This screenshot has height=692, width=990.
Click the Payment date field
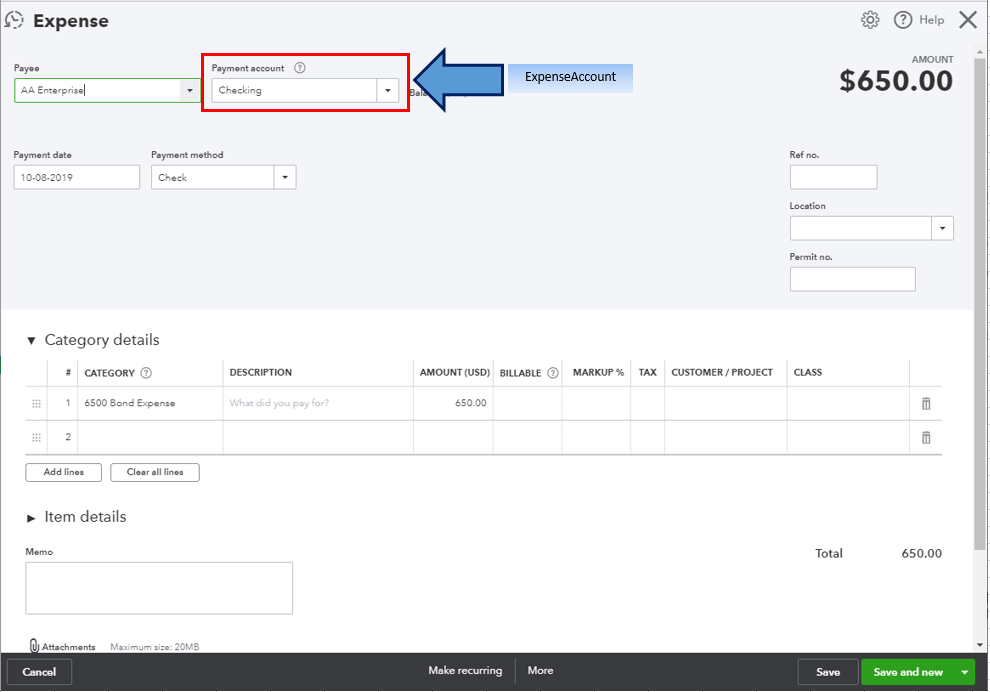pos(76,177)
